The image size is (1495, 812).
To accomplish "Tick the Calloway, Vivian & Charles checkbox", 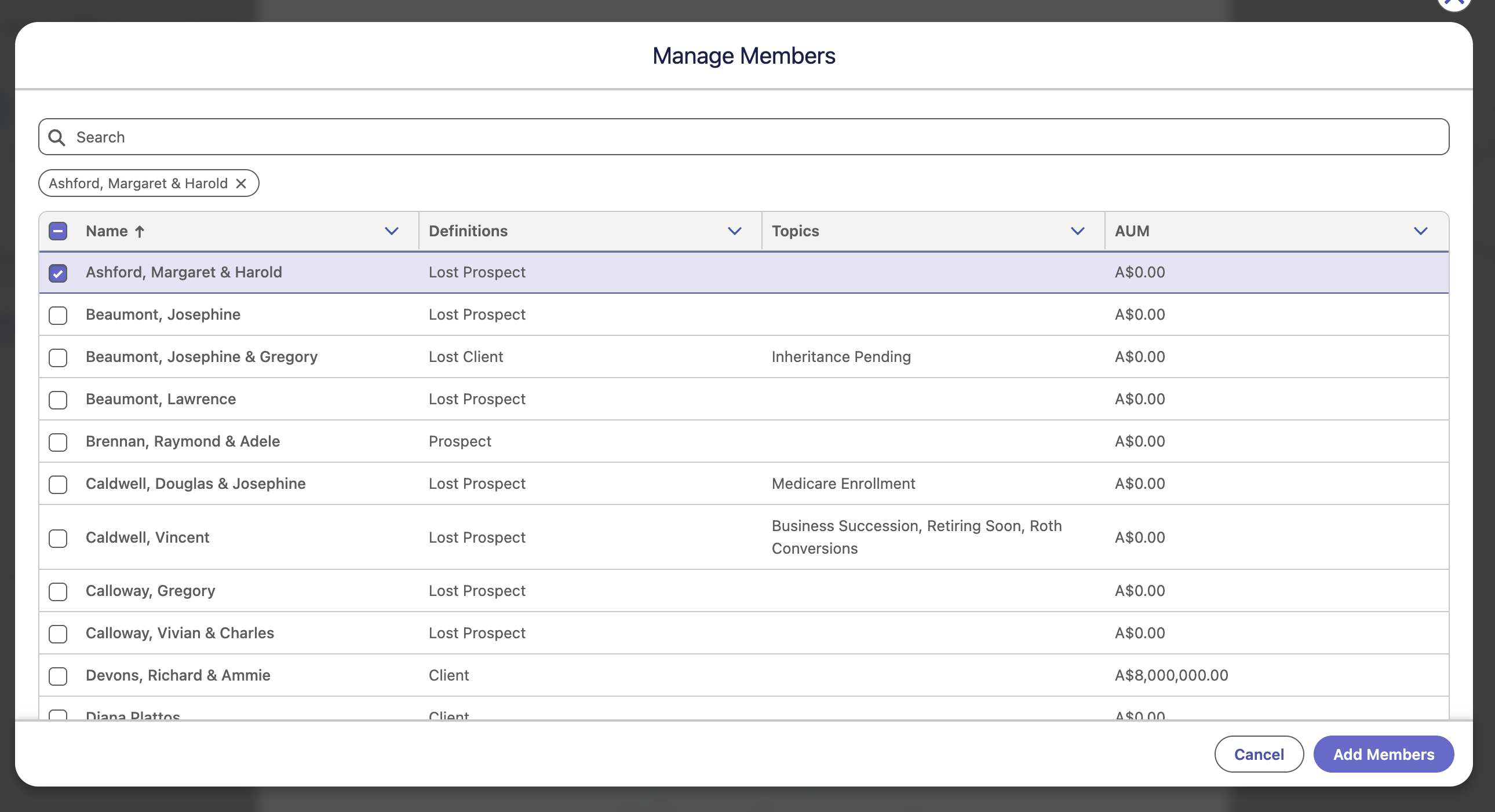I will pyautogui.click(x=58, y=634).
